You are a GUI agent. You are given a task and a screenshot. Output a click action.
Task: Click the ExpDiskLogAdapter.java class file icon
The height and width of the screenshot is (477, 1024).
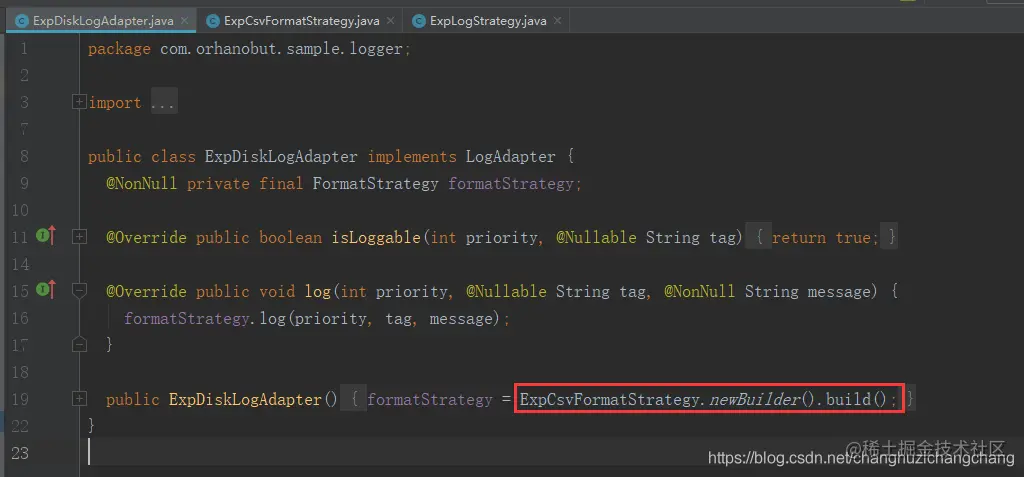(x=22, y=21)
